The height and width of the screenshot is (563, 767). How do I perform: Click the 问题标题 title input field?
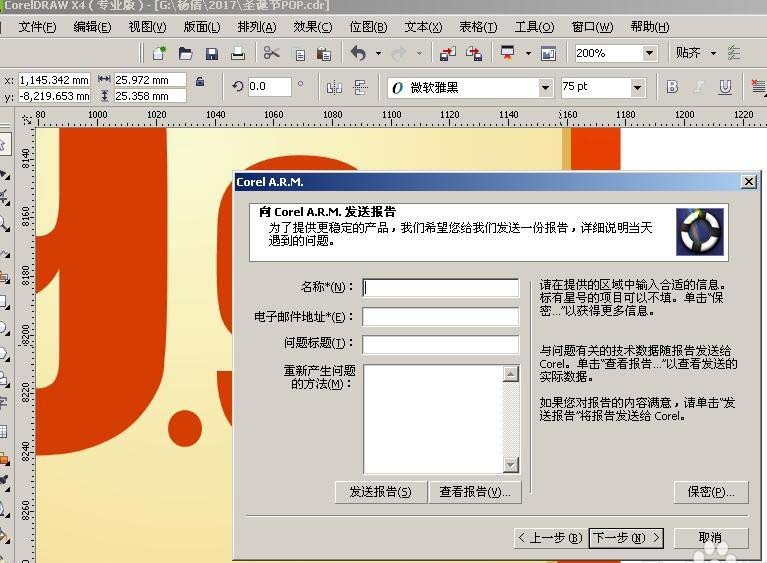click(x=441, y=344)
